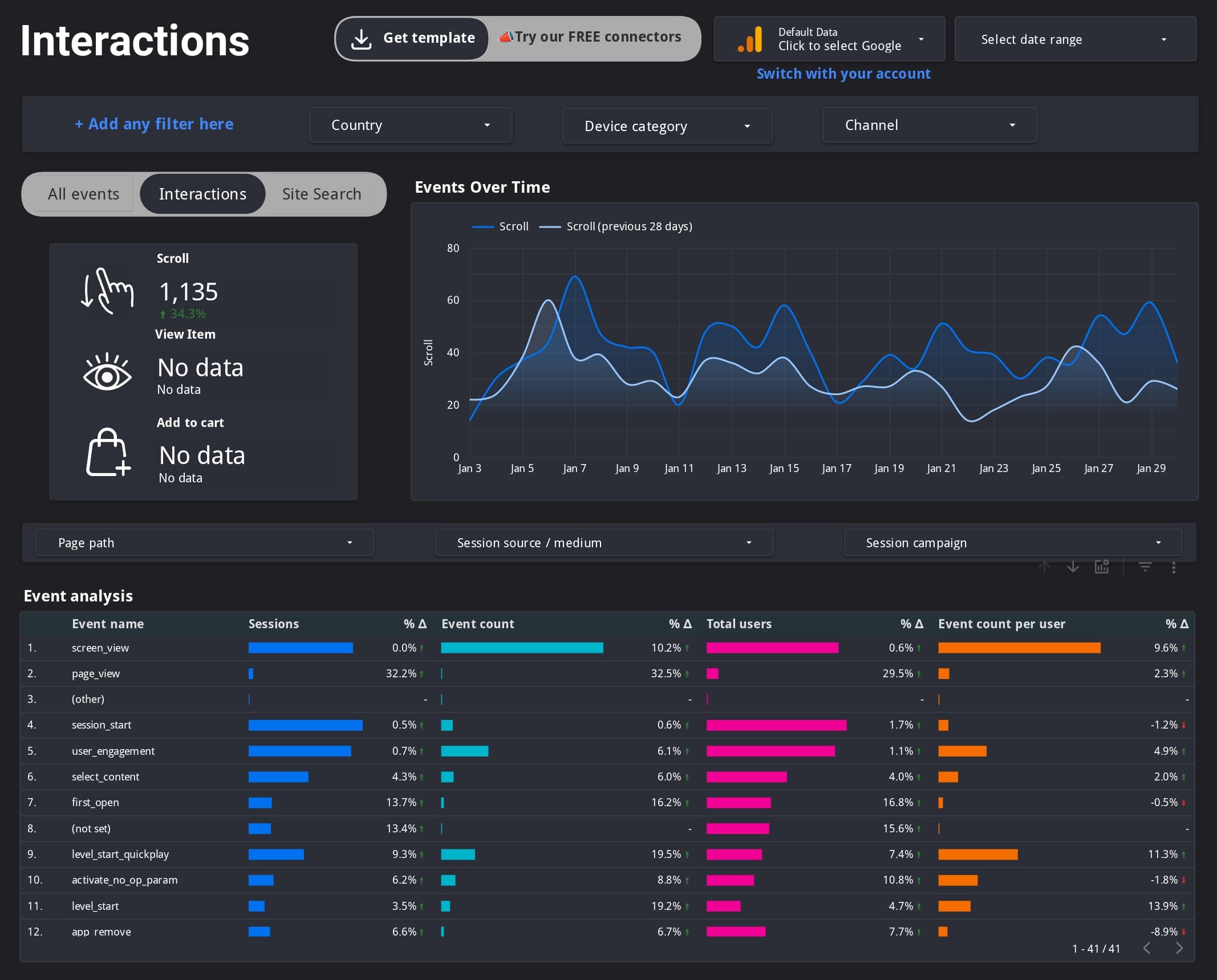1217x980 pixels.
Task: Click the Google Analytics logo icon
Action: 749,39
